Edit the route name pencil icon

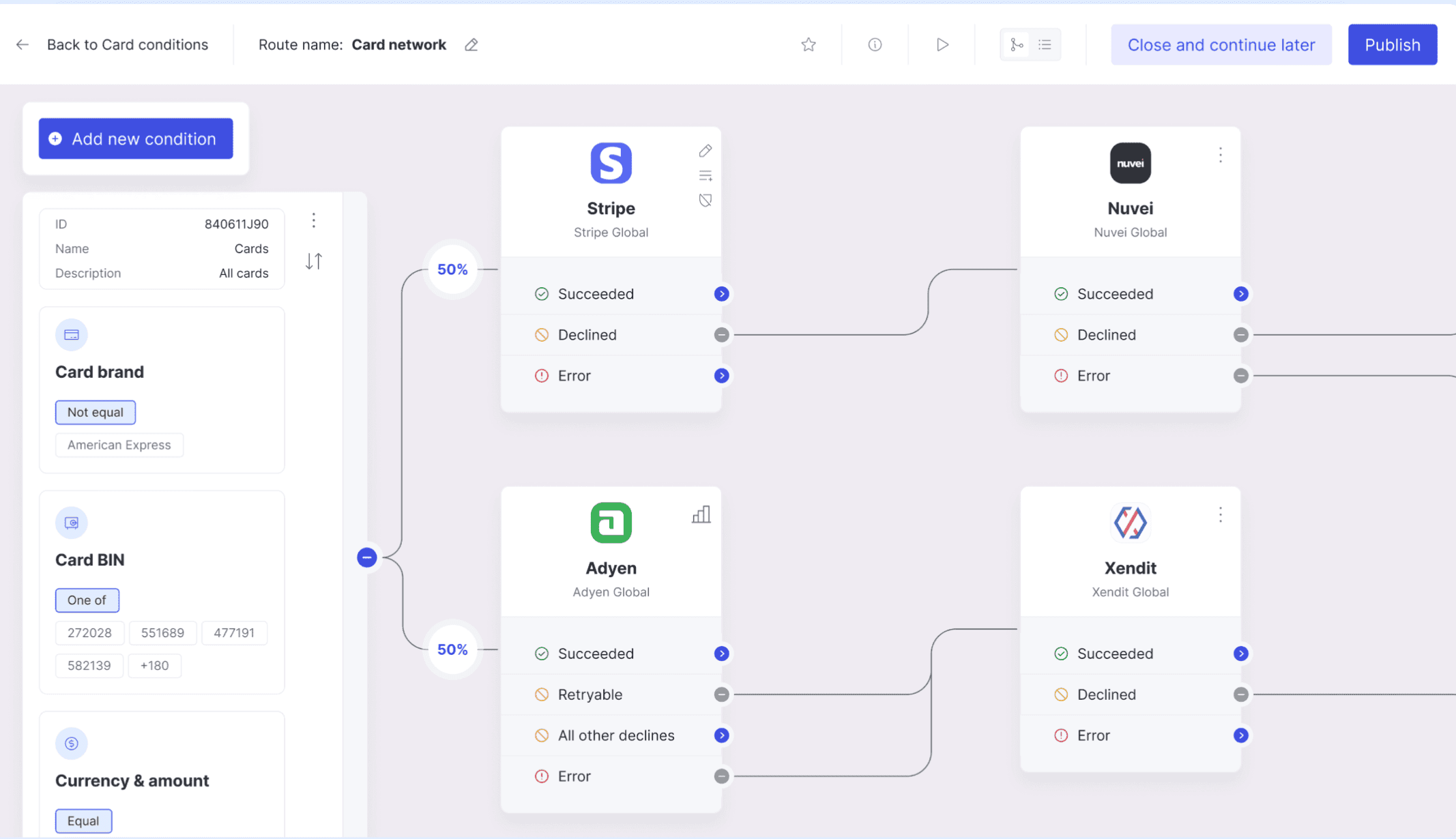point(471,45)
